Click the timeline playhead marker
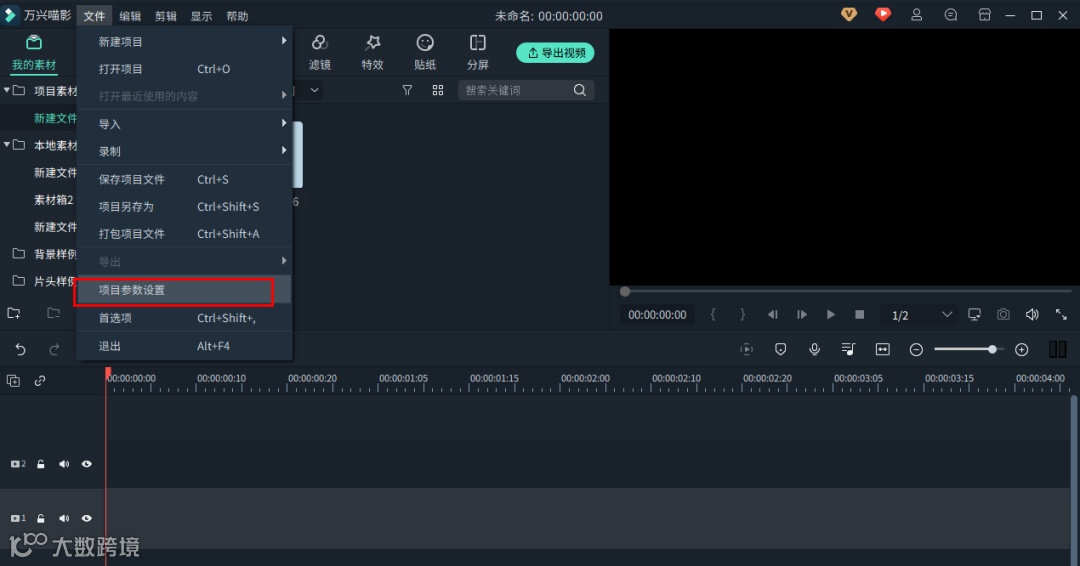Image resolution: width=1080 pixels, height=566 pixels. [108, 374]
